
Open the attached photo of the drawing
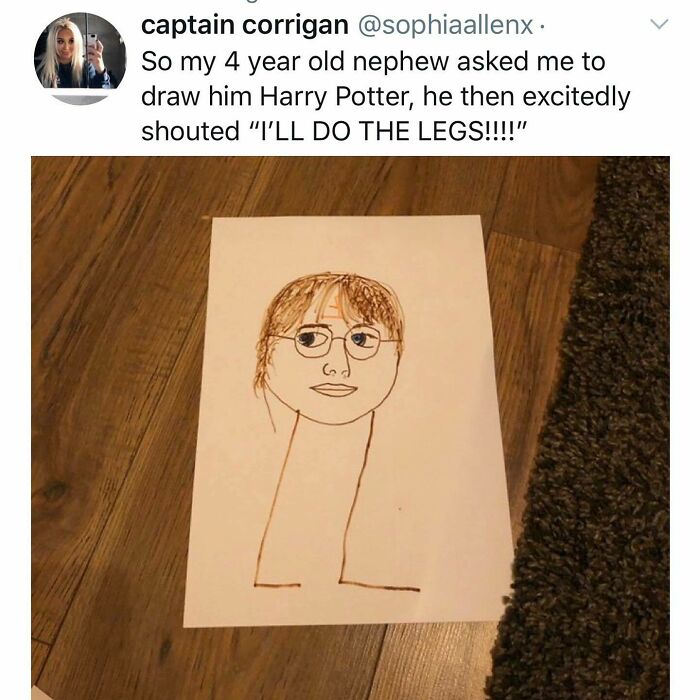coord(350,428)
